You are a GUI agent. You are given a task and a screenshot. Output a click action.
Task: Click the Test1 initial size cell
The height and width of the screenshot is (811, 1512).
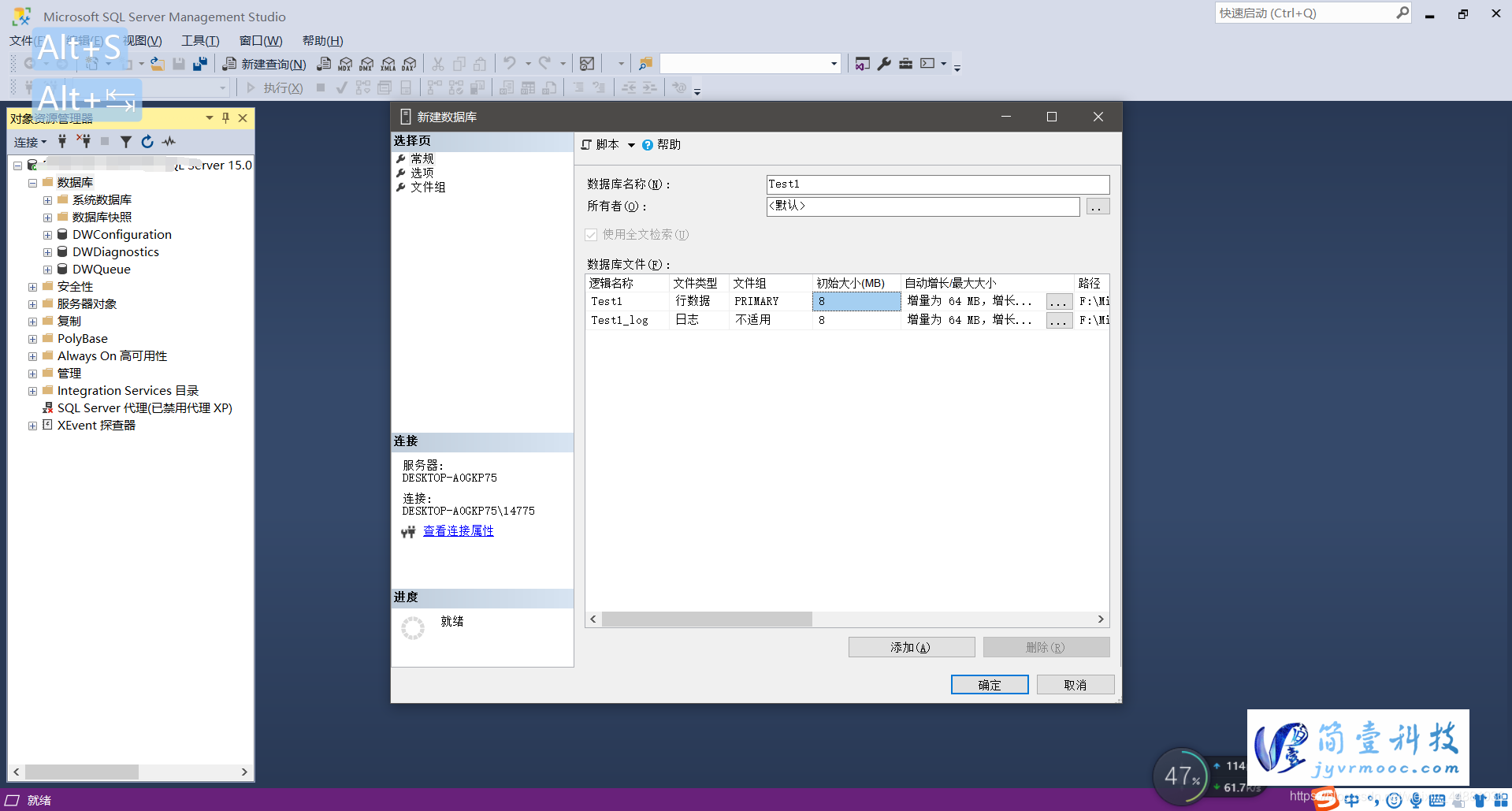[856, 302]
